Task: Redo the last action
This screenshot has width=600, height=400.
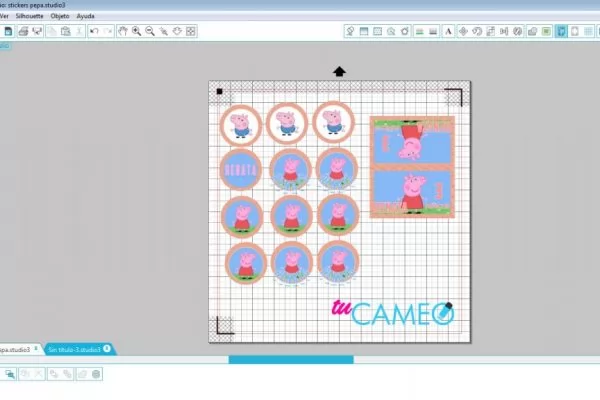Action: 108,31
